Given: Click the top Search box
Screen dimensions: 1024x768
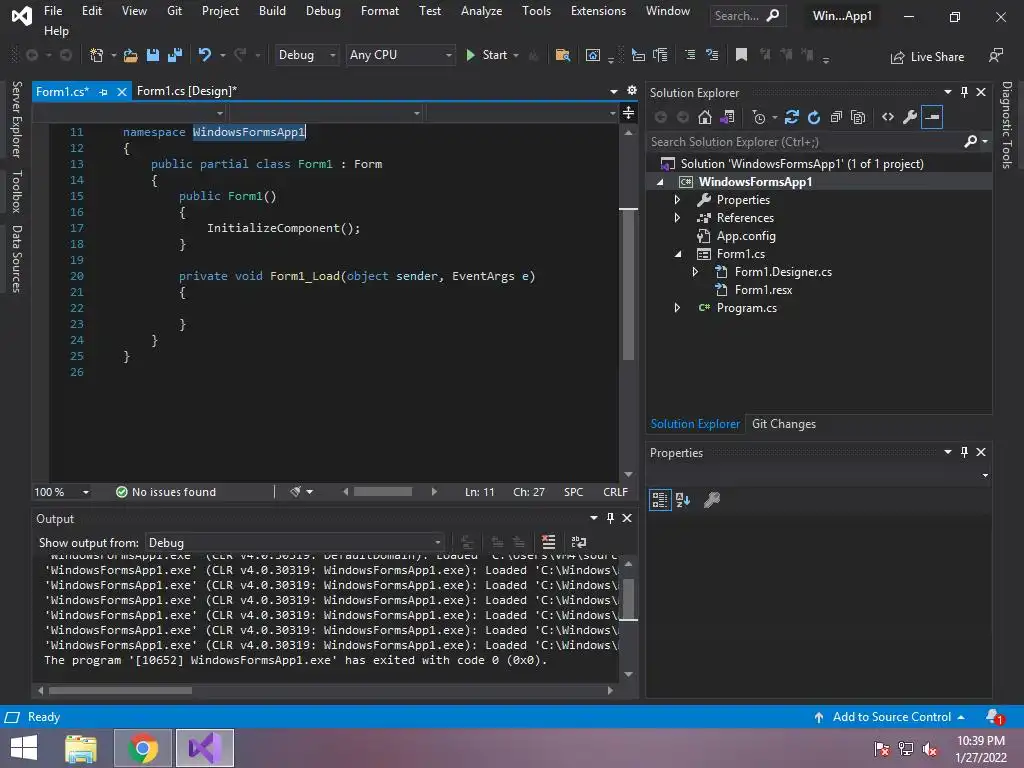Looking at the screenshot, I should 747,16.
